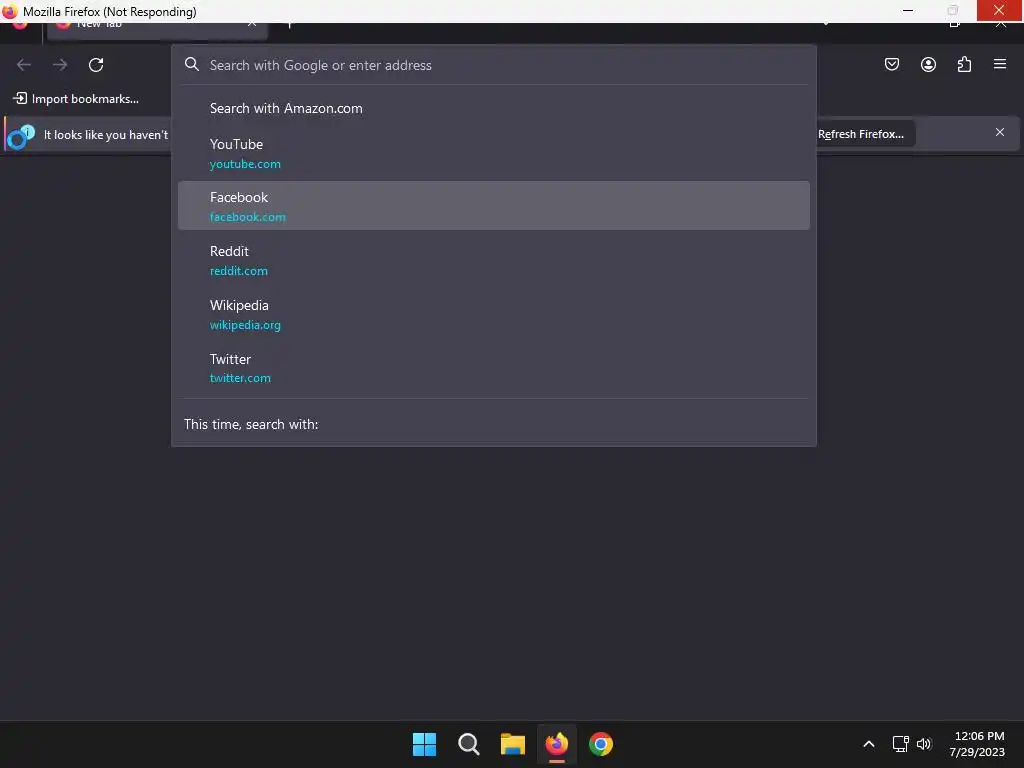
Task: Close the New Tab tab
Action: tap(252, 24)
